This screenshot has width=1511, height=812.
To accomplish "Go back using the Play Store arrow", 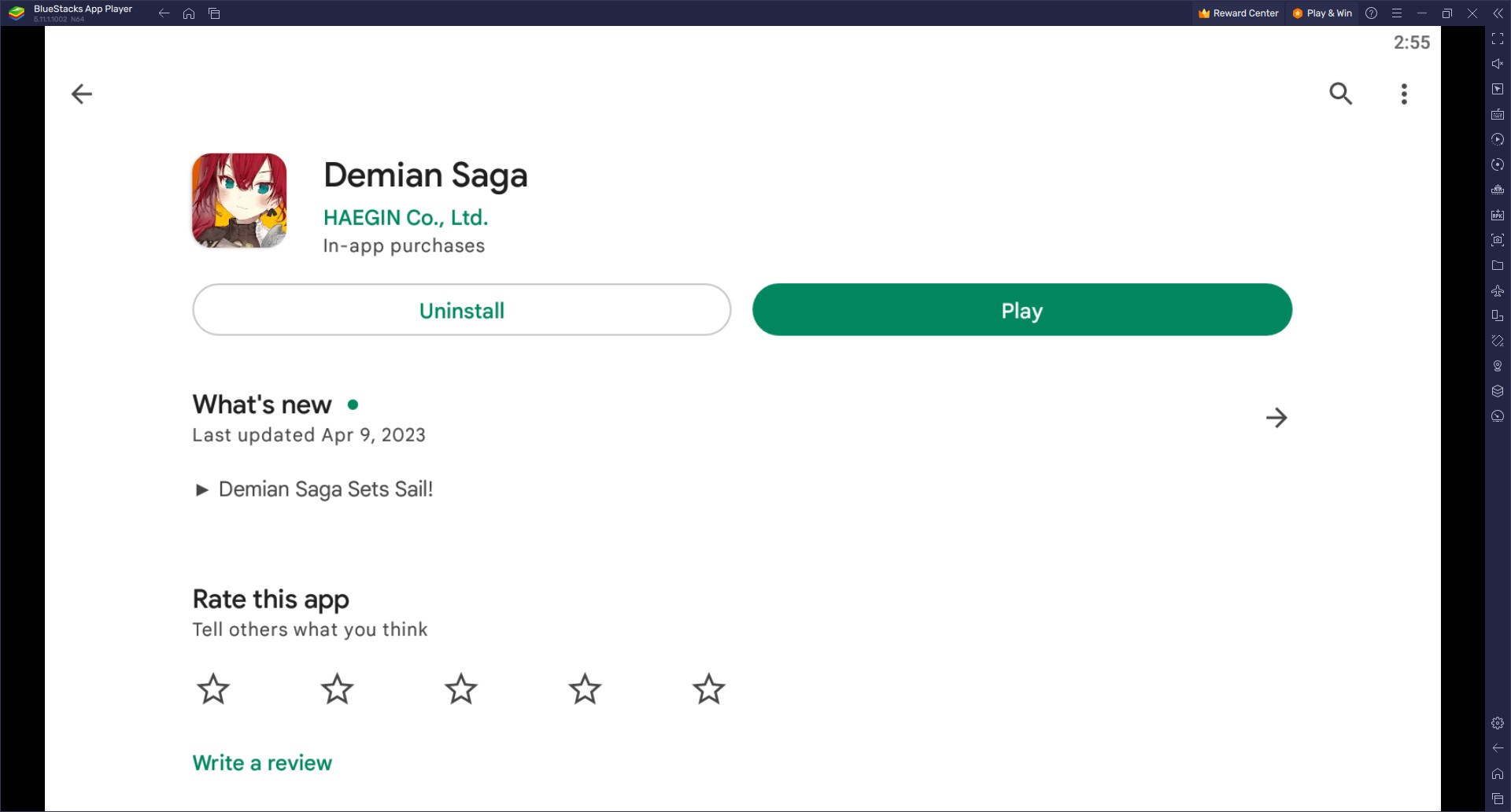I will pos(82,94).
